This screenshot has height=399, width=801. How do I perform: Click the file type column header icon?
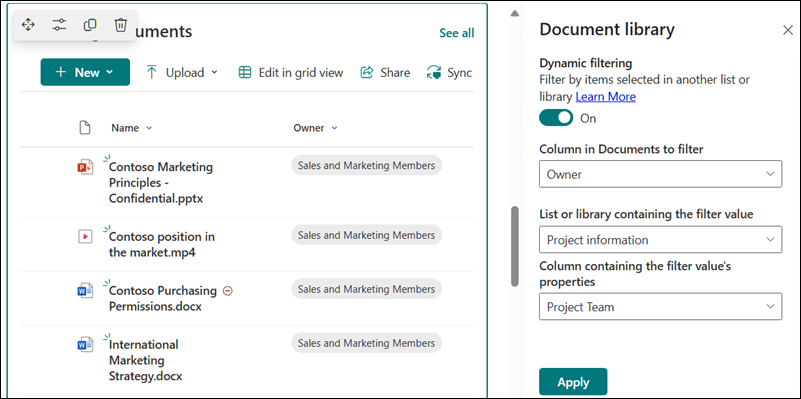85,128
